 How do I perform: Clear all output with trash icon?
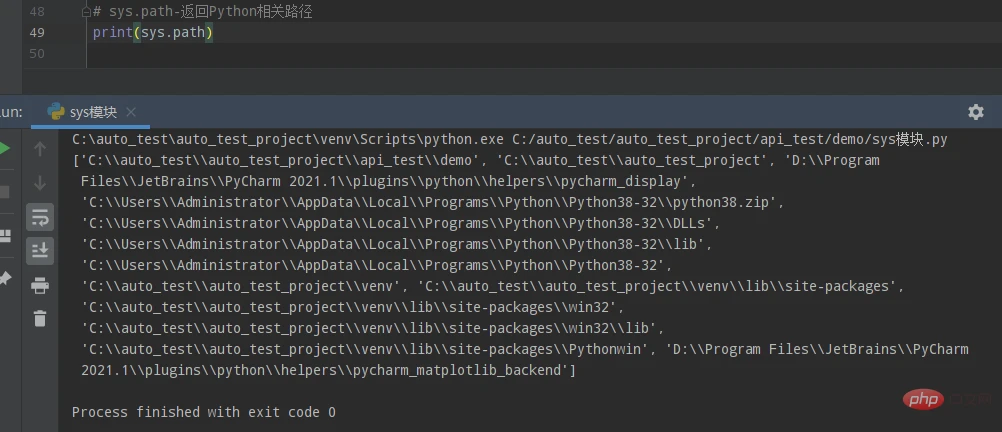coord(40,318)
